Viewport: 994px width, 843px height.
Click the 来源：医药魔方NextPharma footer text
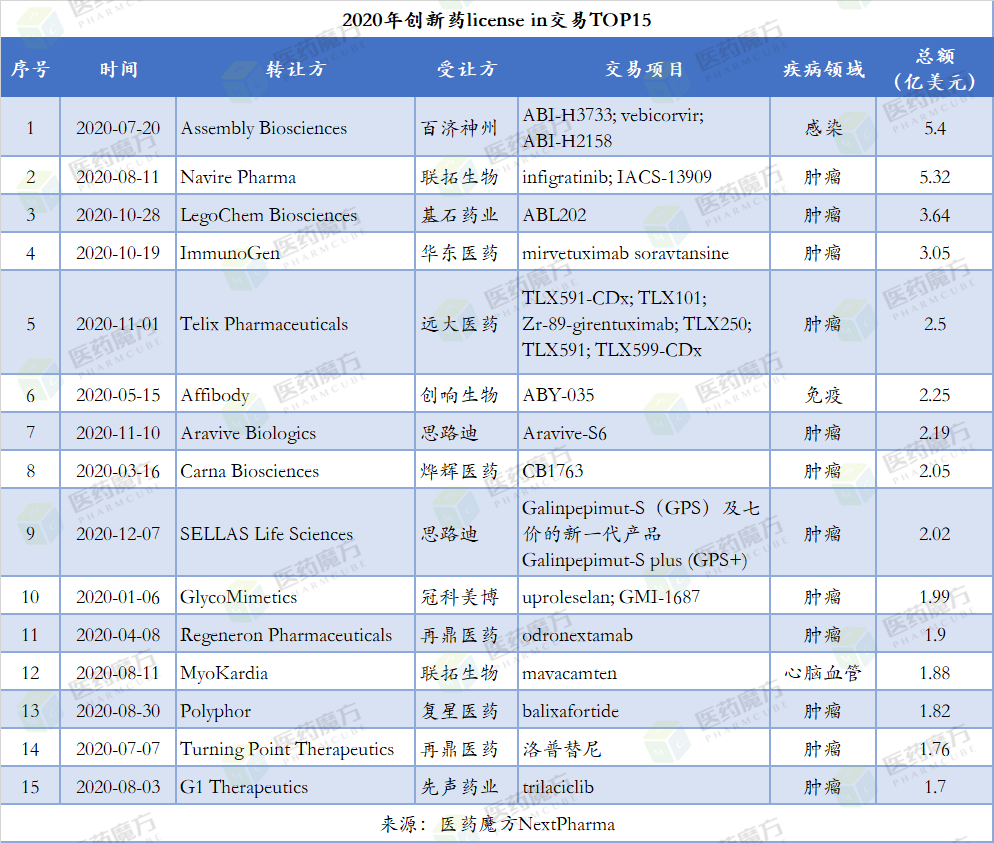pyautogui.click(x=497, y=824)
